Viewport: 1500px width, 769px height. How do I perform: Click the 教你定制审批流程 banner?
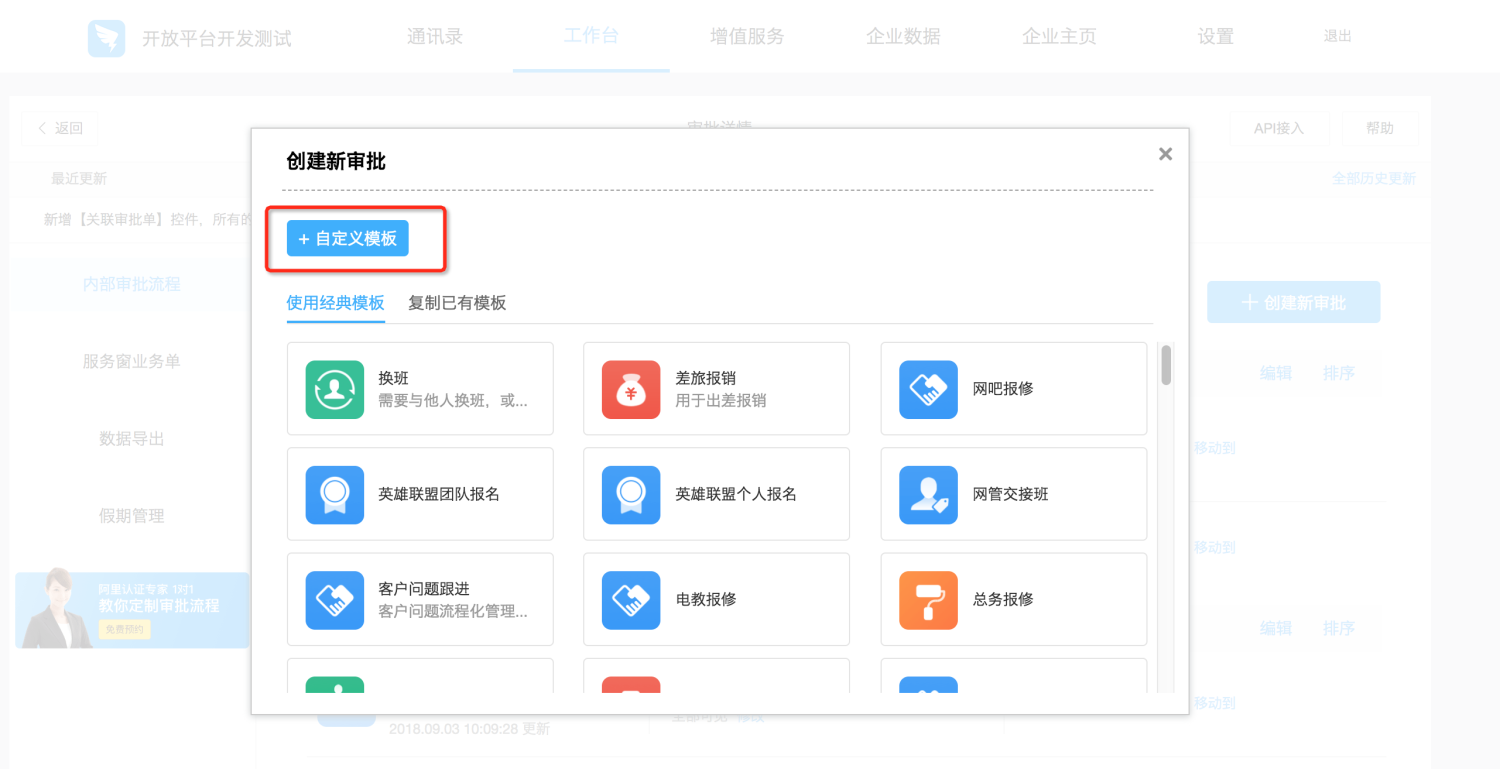tap(132, 610)
